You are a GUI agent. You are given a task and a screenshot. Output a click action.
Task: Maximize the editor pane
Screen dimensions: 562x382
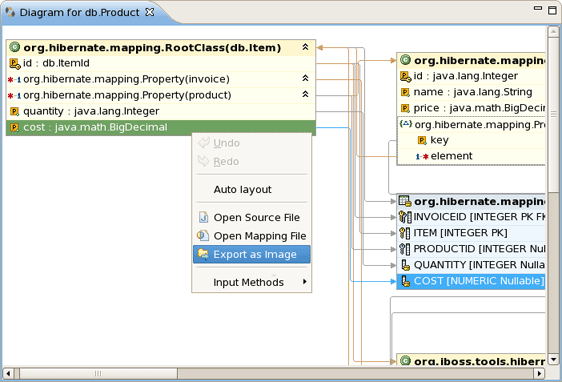point(553,10)
